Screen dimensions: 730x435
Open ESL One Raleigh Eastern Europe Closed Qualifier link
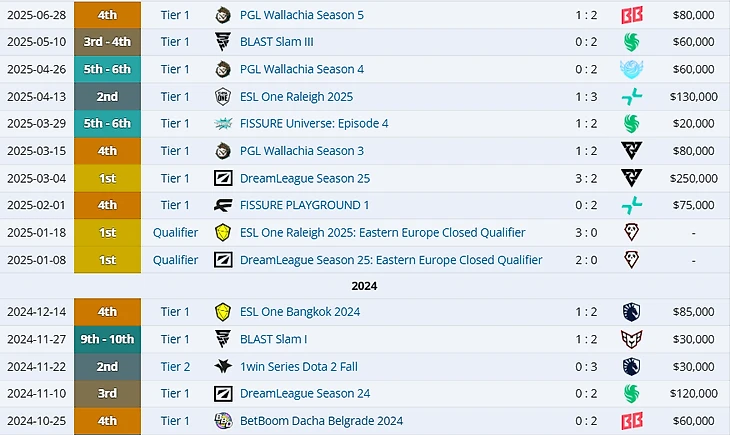click(383, 232)
